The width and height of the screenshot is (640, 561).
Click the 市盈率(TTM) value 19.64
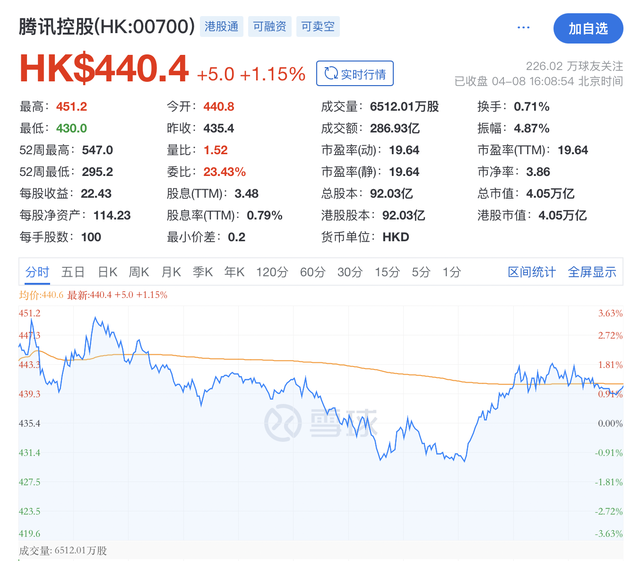point(573,150)
